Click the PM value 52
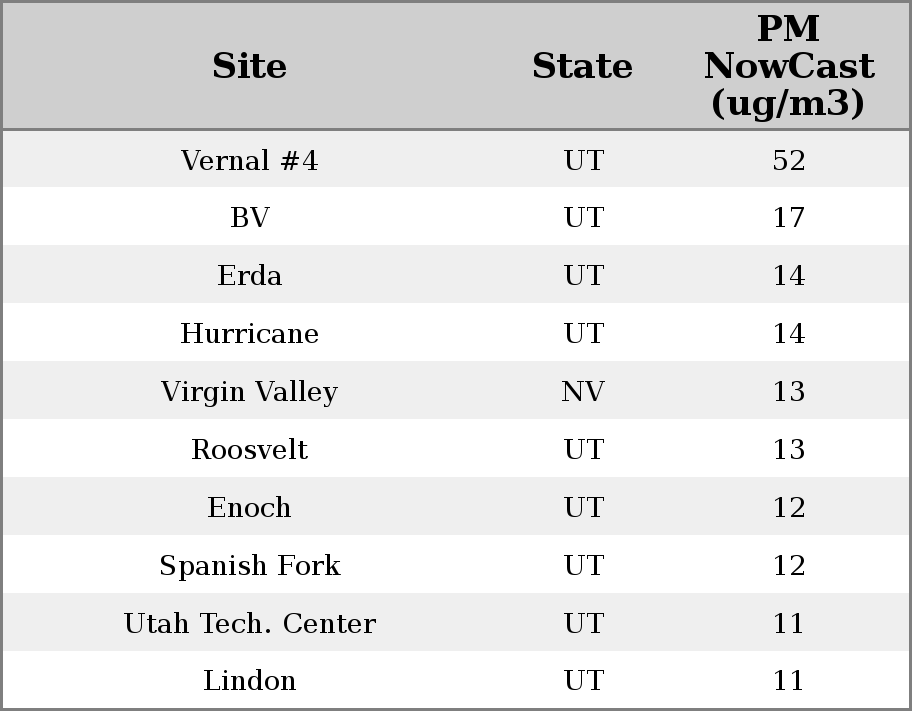The image size is (912, 711). (788, 160)
